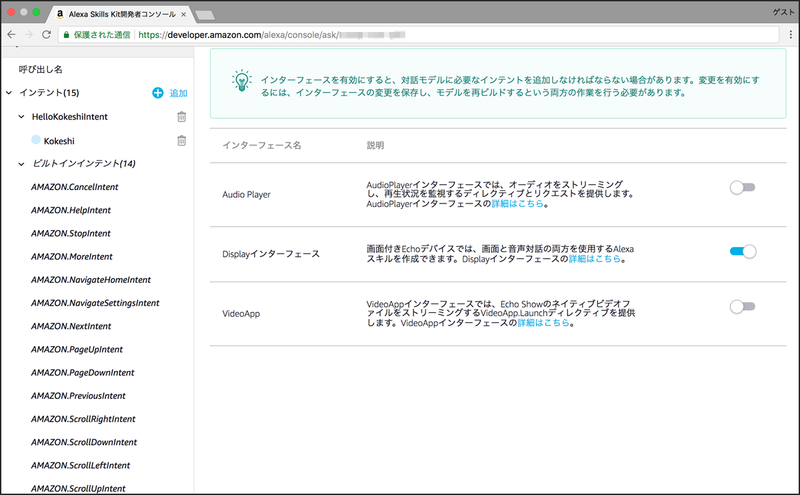Click the 追加 link to add an intent

click(179, 93)
